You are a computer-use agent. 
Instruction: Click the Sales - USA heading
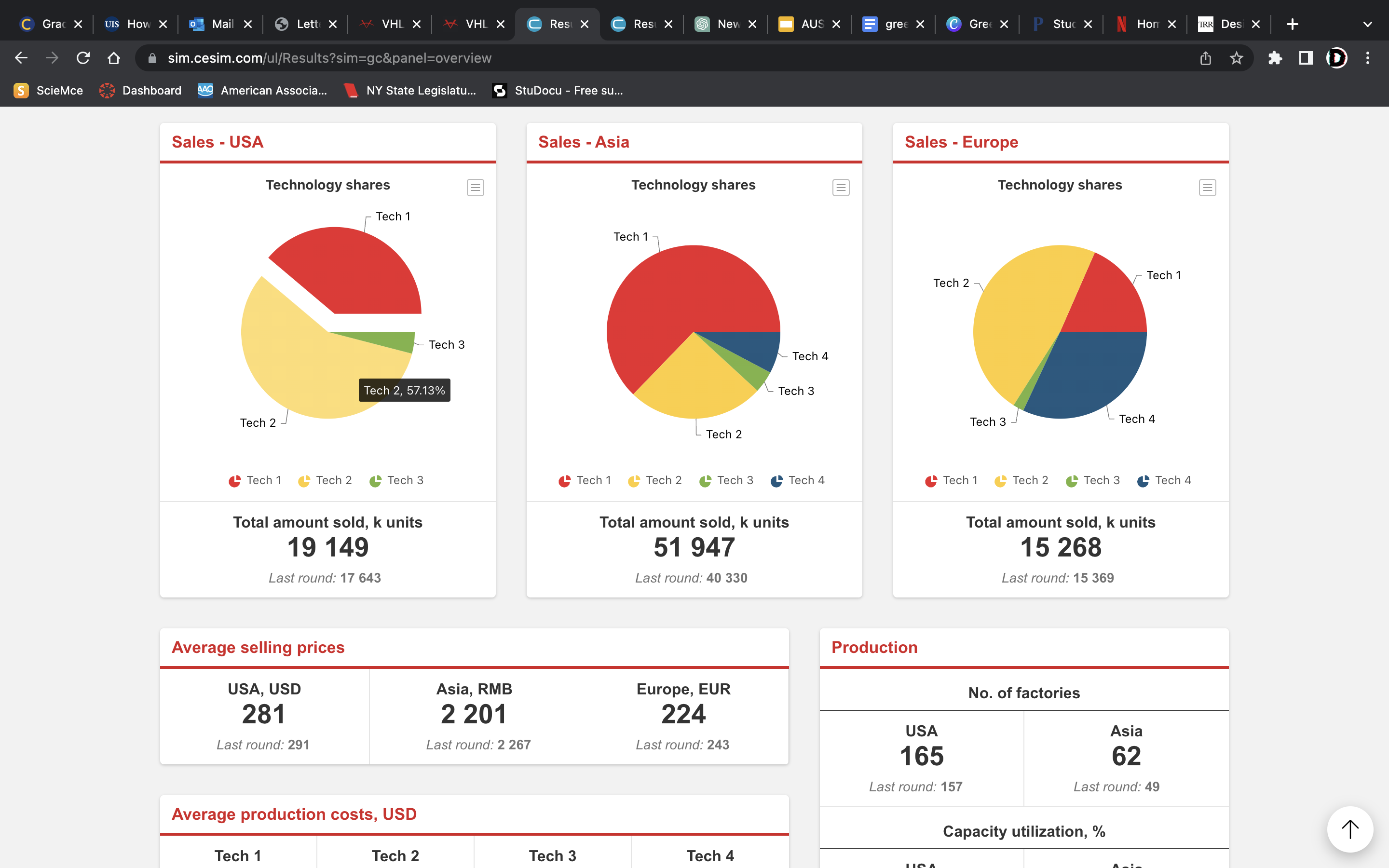(x=218, y=142)
